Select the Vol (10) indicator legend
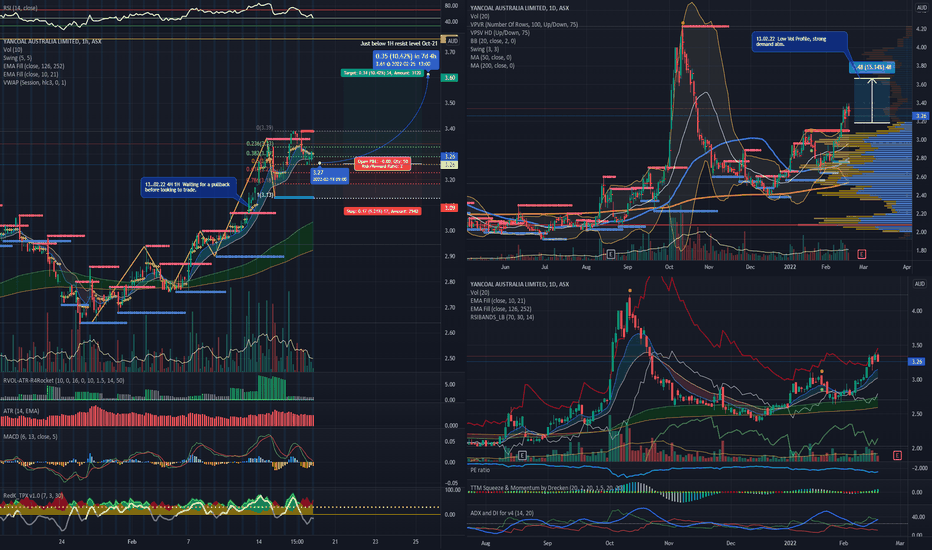The height and width of the screenshot is (550, 932). 12,50
